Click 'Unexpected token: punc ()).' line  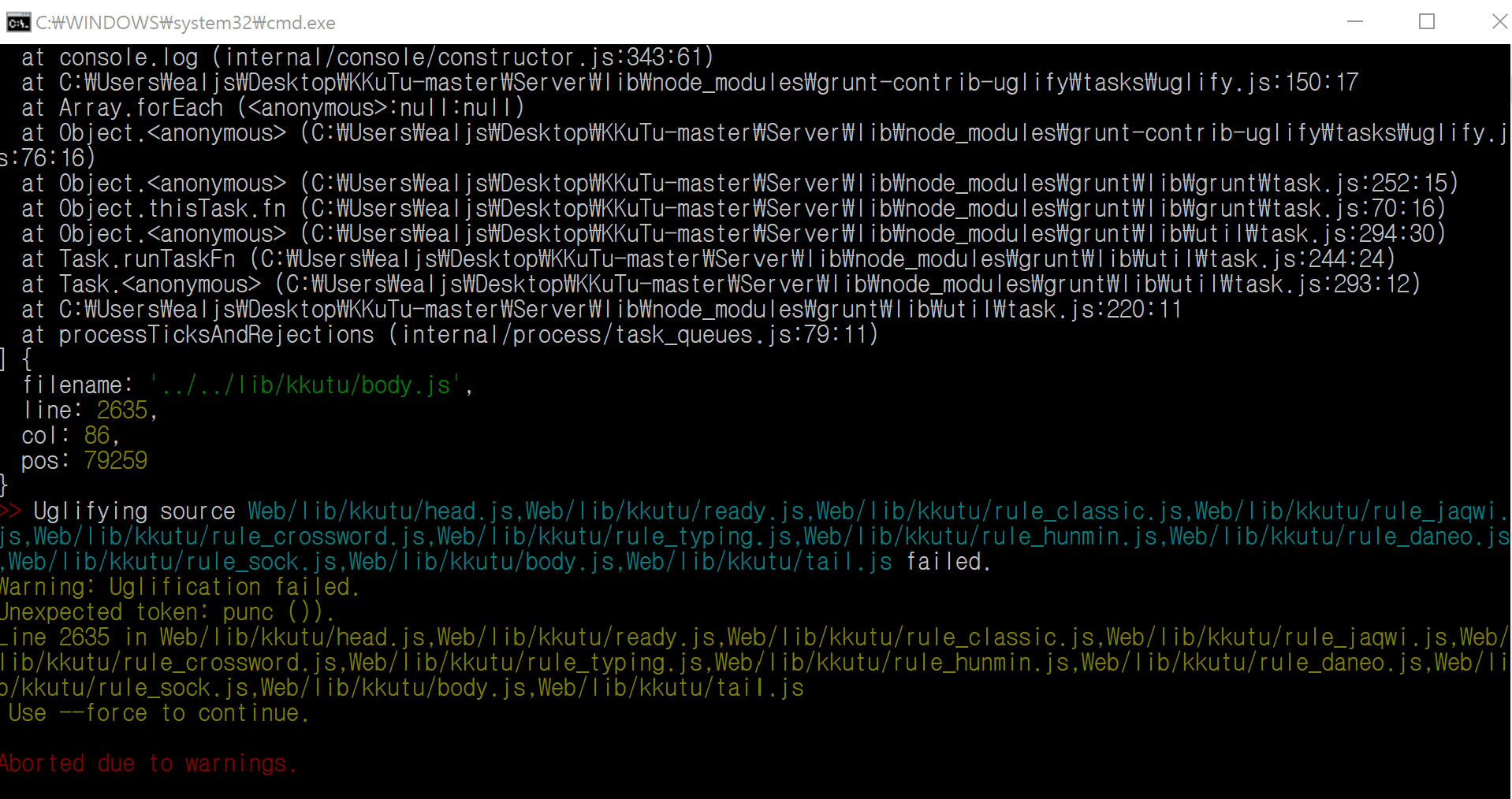pyautogui.click(x=167, y=612)
